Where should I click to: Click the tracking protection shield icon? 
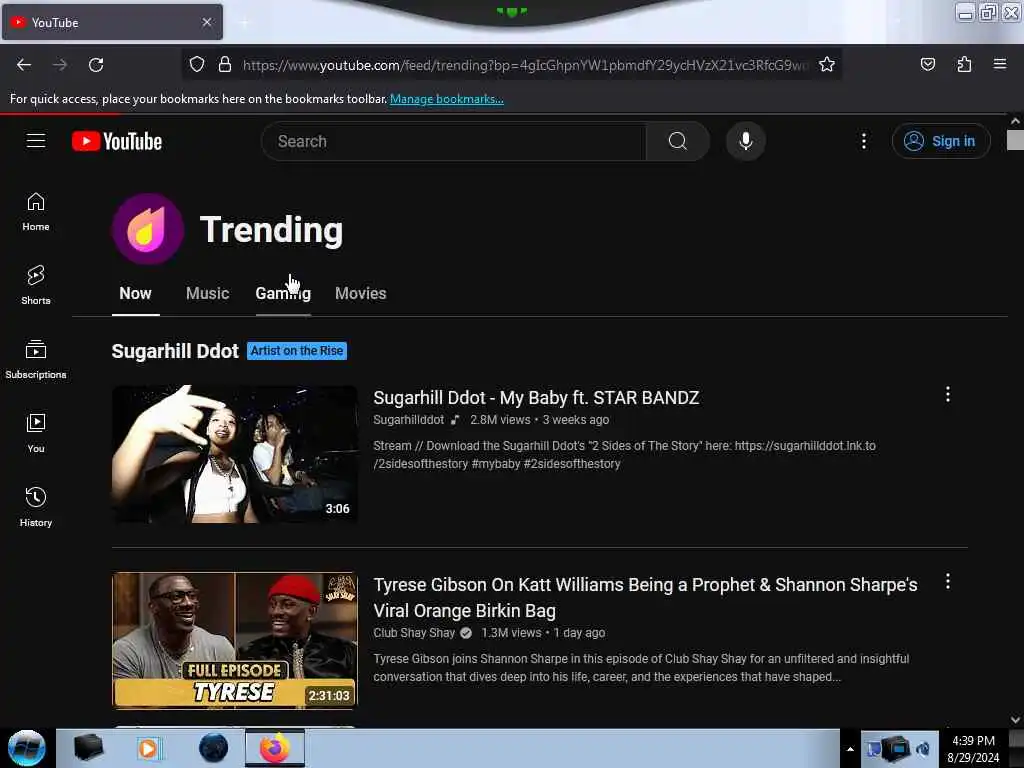[197, 64]
